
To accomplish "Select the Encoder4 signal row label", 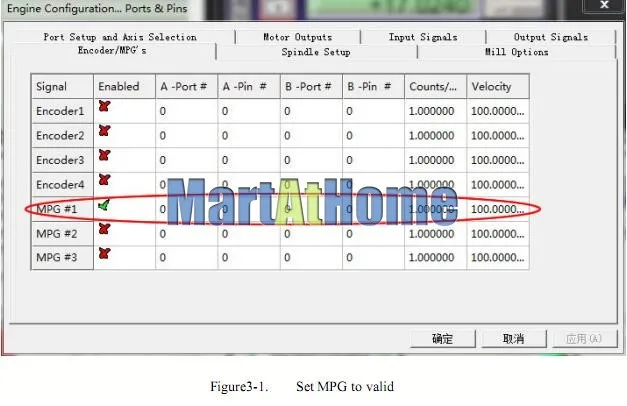I will [62, 185].
